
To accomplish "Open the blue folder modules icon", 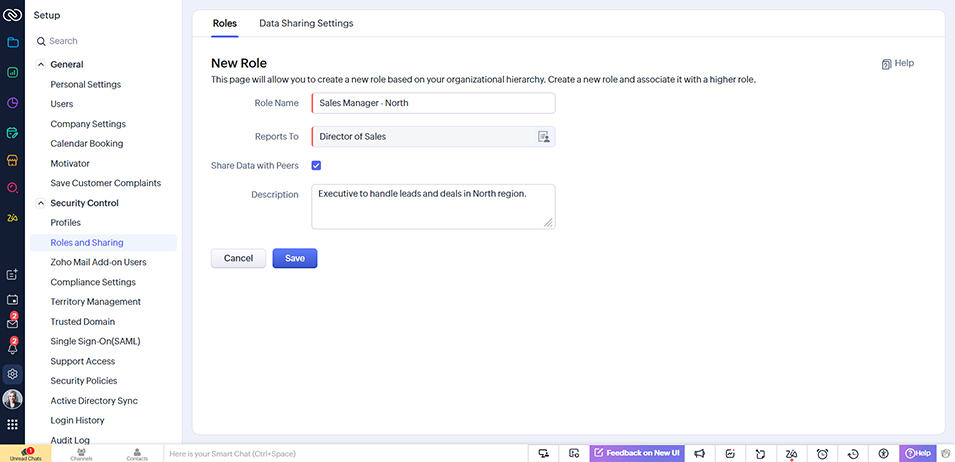I will coord(12,42).
